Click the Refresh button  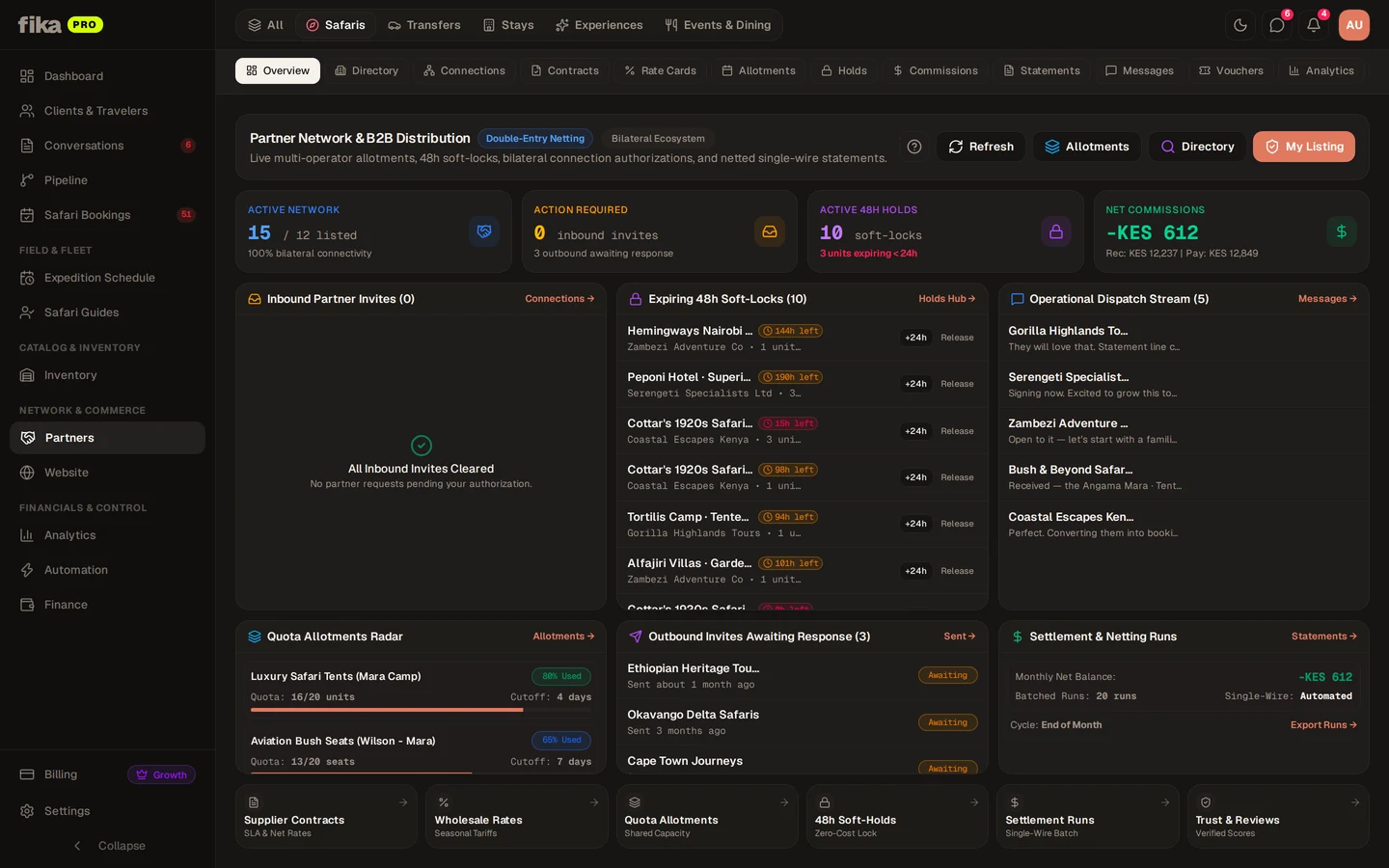coord(981,147)
